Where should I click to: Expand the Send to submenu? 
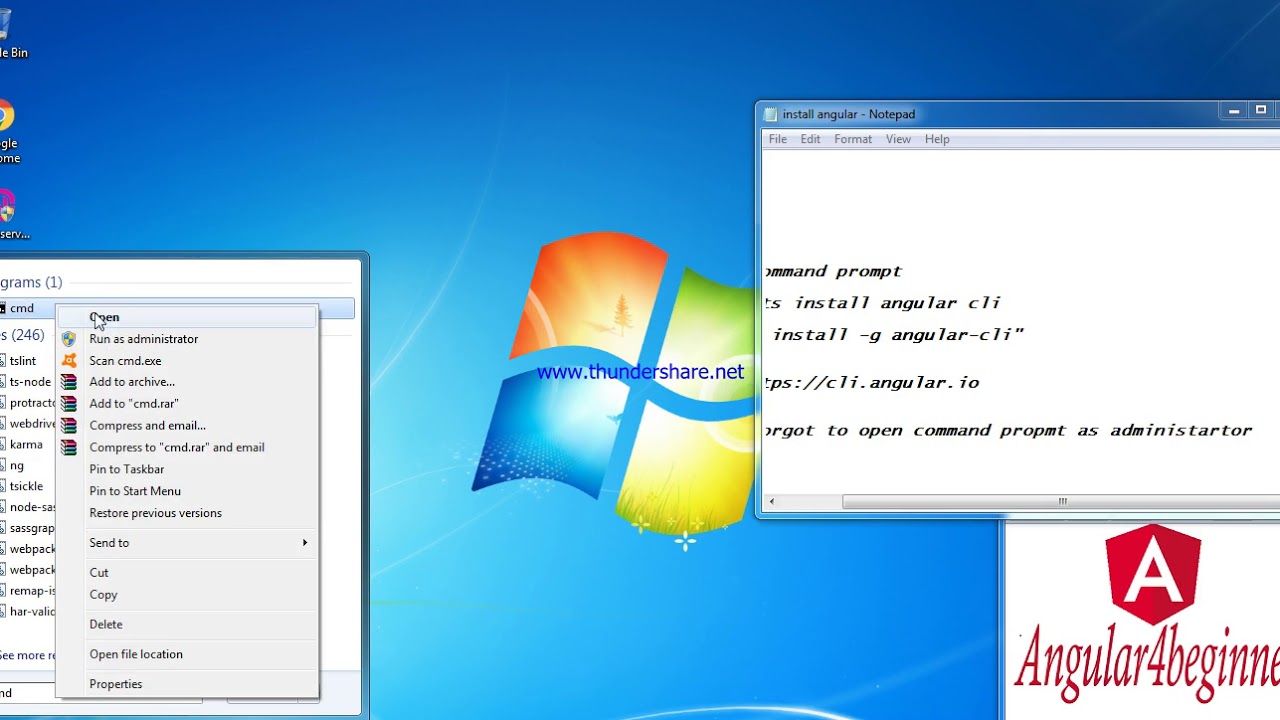pos(187,543)
